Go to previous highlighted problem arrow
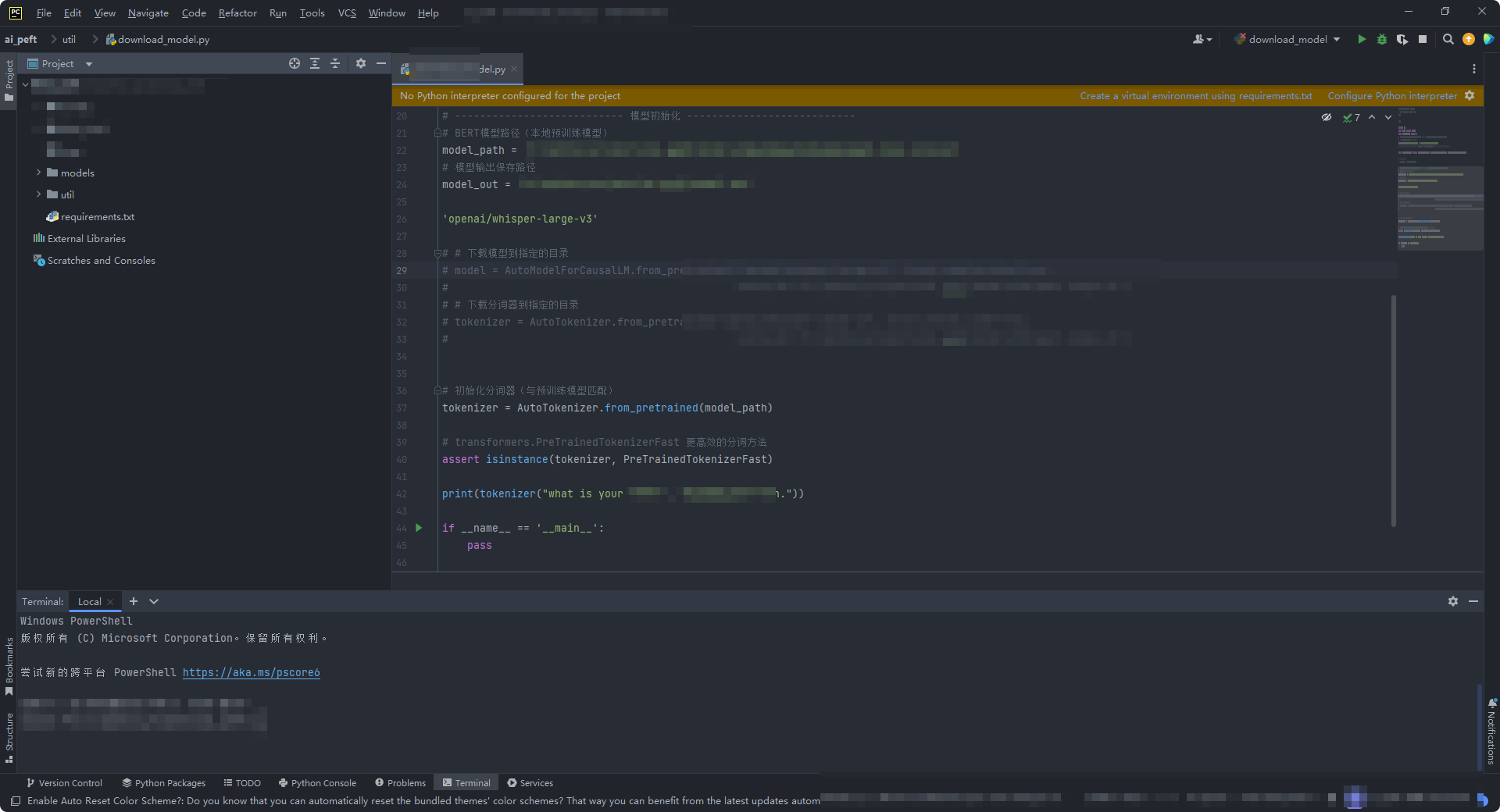1500x812 pixels. click(x=1372, y=117)
